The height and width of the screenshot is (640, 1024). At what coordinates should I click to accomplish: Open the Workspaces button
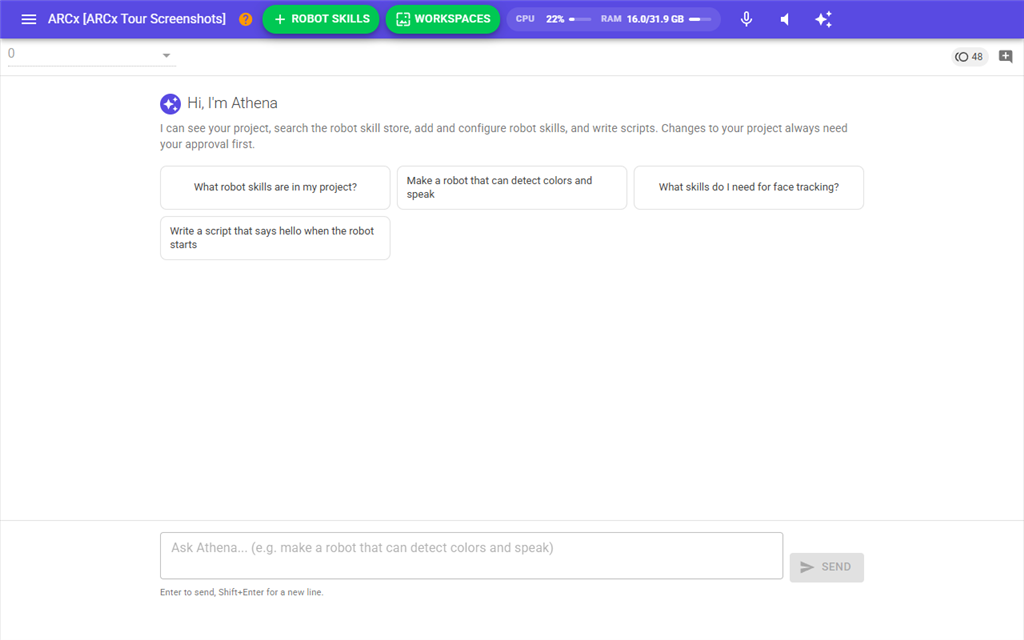tap(443, 19)
